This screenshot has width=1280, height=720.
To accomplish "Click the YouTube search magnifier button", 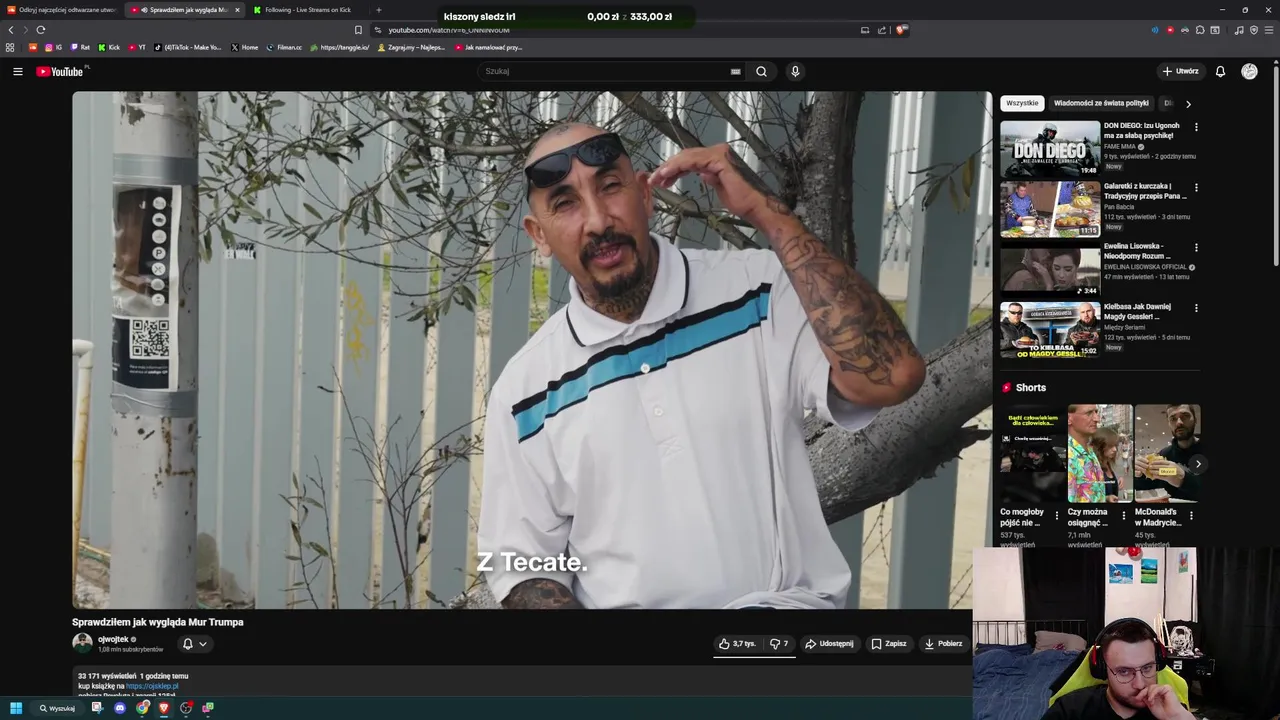I will (x=761, y=71).
